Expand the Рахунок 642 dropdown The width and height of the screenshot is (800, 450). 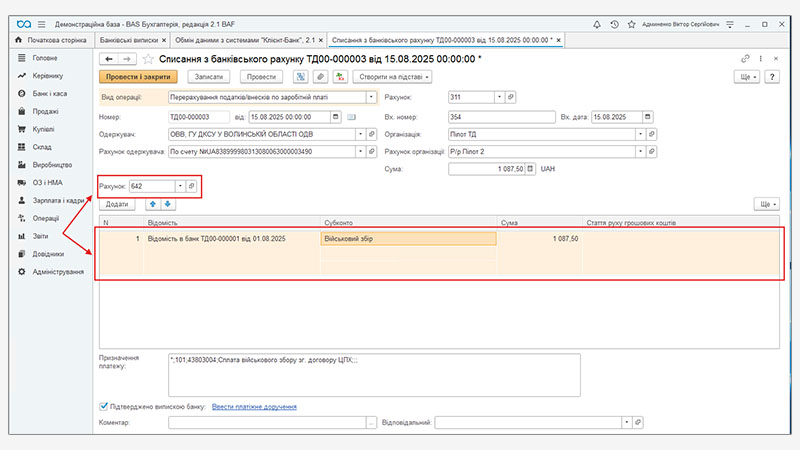179,187
